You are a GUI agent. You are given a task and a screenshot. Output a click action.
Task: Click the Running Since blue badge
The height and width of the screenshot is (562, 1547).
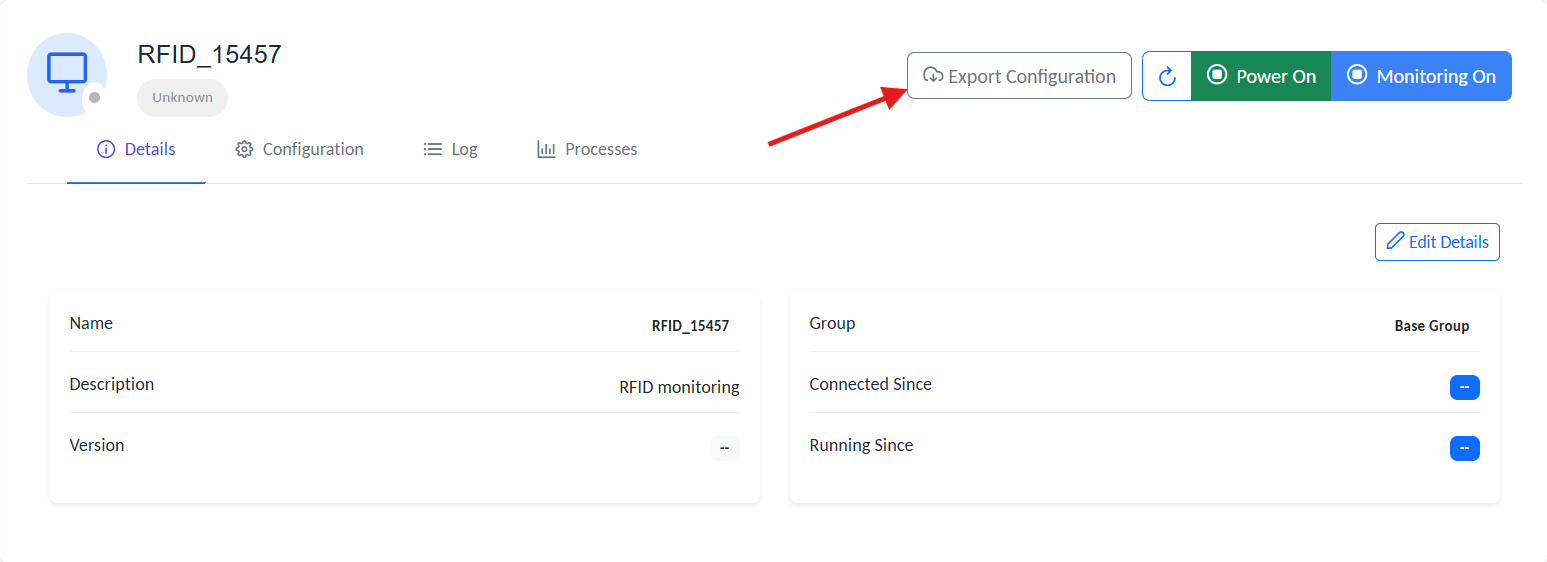pyautogui.click(x=1464, y=448)
